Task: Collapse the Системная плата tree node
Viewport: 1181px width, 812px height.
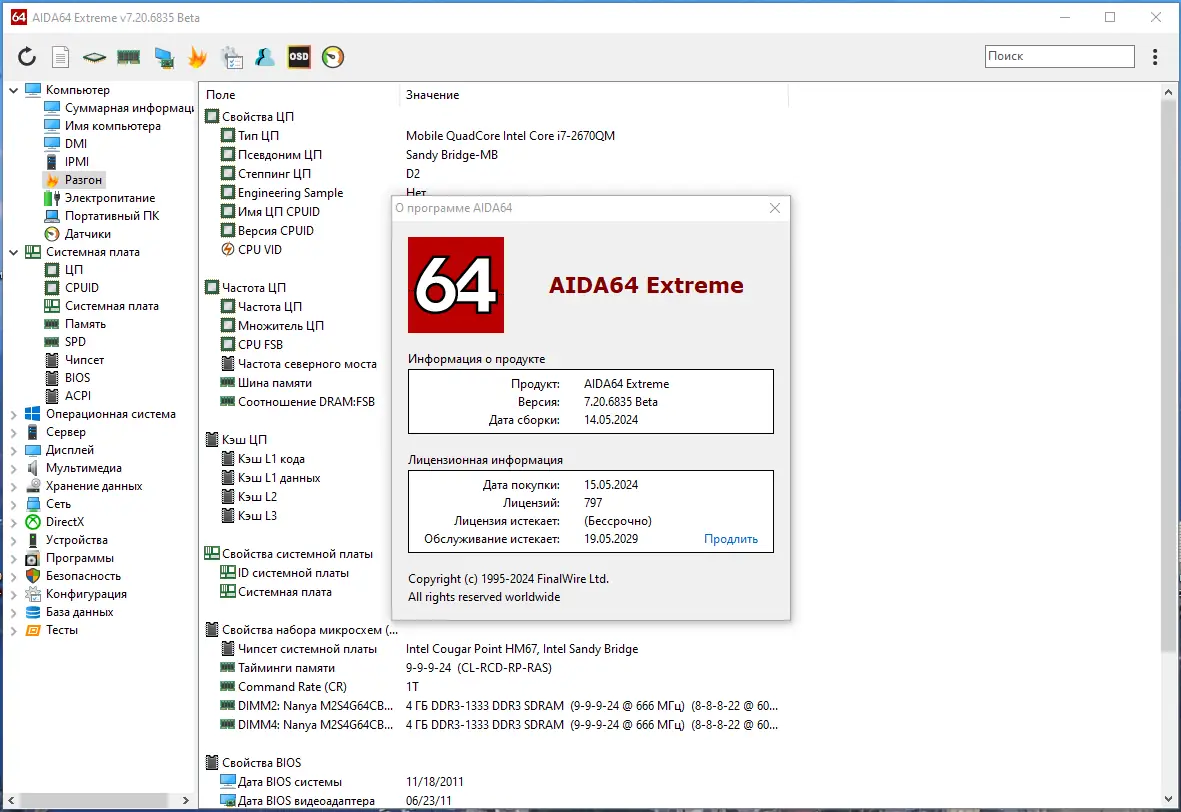Action: click(x=14, y=252)
